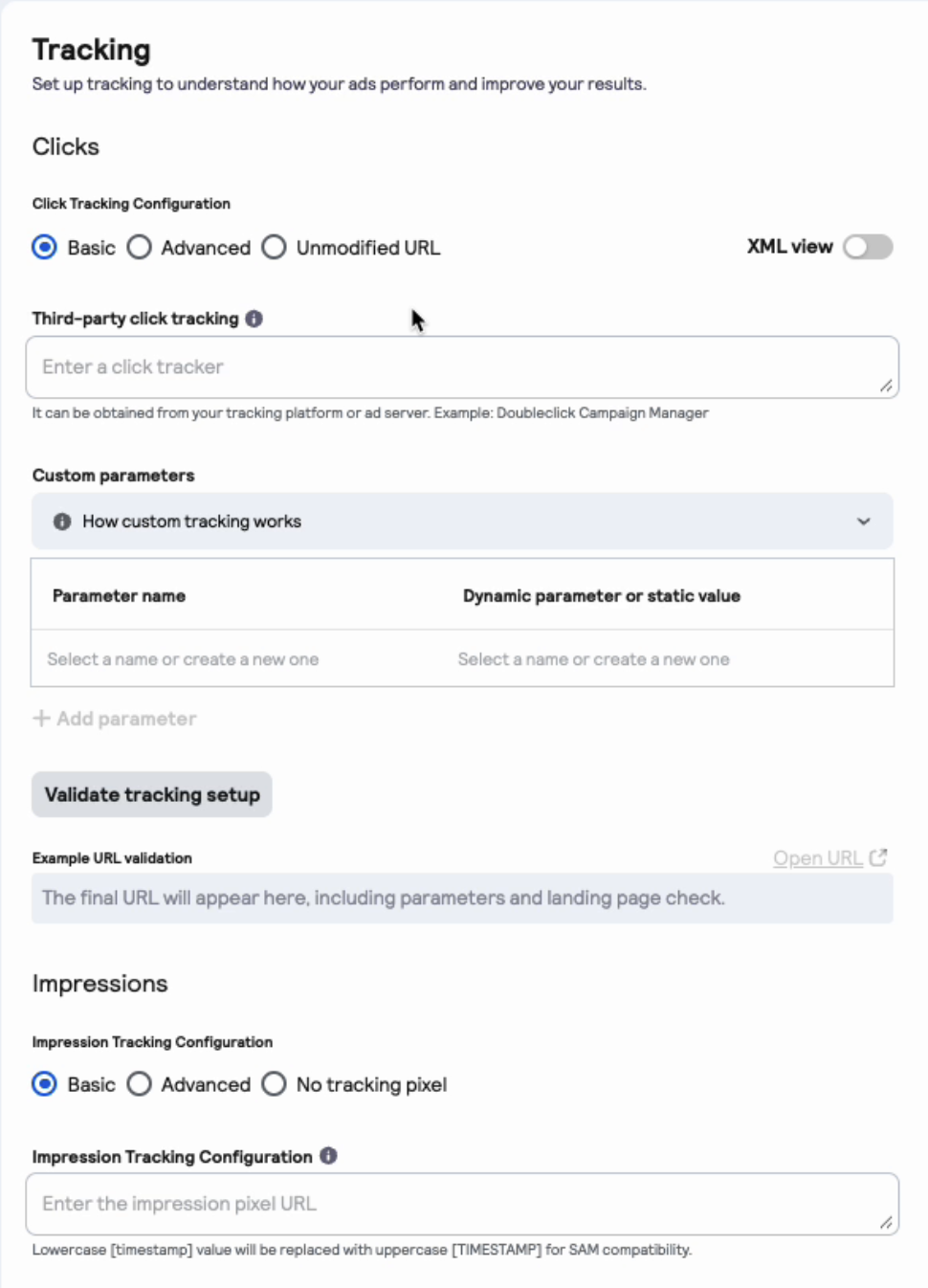Select Unmodified URL radio option
Image resolution: width=928 pixels, height=1288 pixels.
click(x=274, y=248)
